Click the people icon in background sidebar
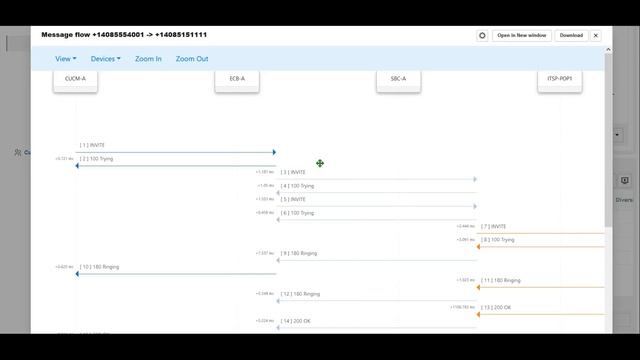The width and height of the screenshot is (640, 360). pyautogui.click(x=18, y=152)
